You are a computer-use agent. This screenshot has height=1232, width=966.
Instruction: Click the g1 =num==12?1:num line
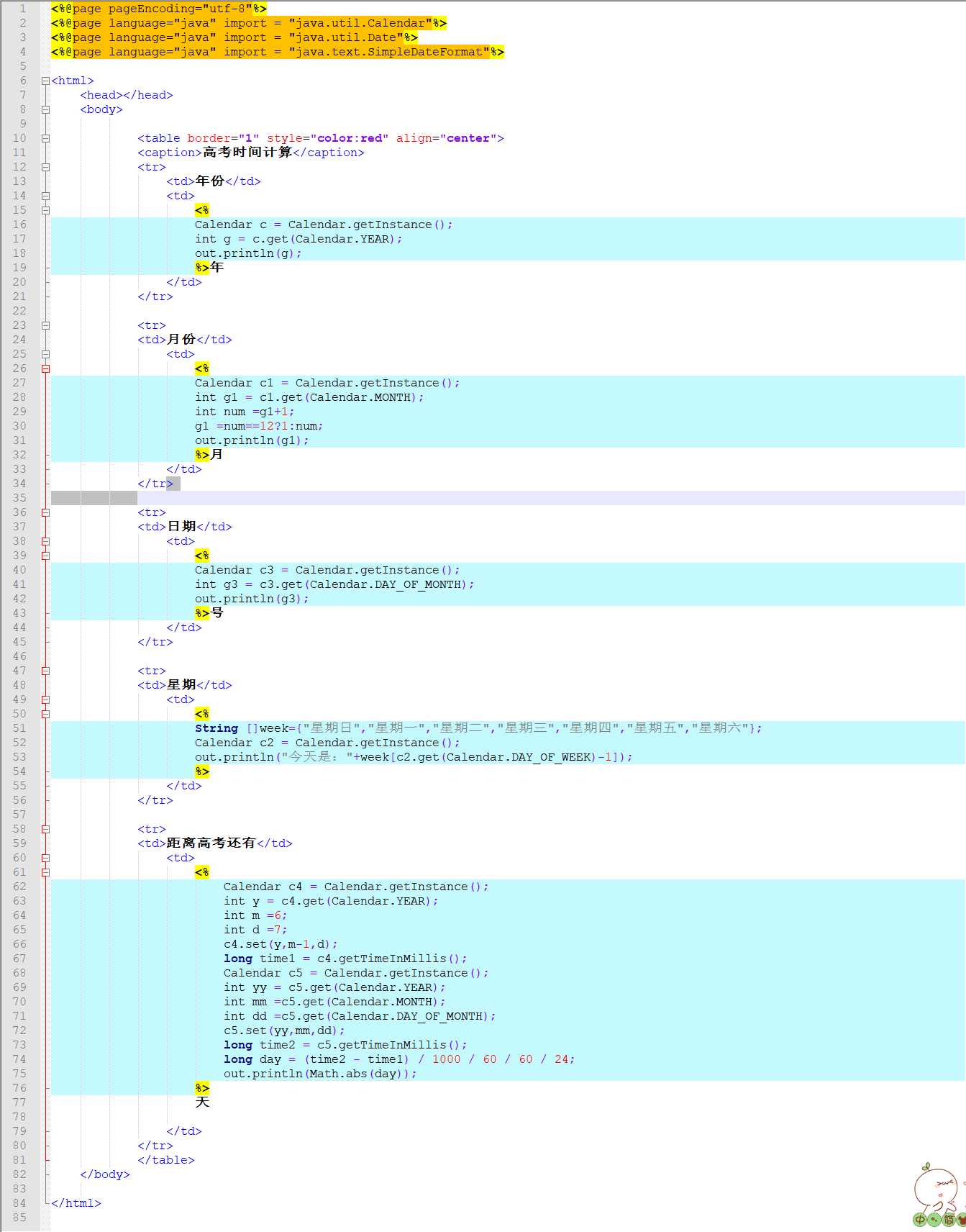pyautogui.click(x=260, y=426)
